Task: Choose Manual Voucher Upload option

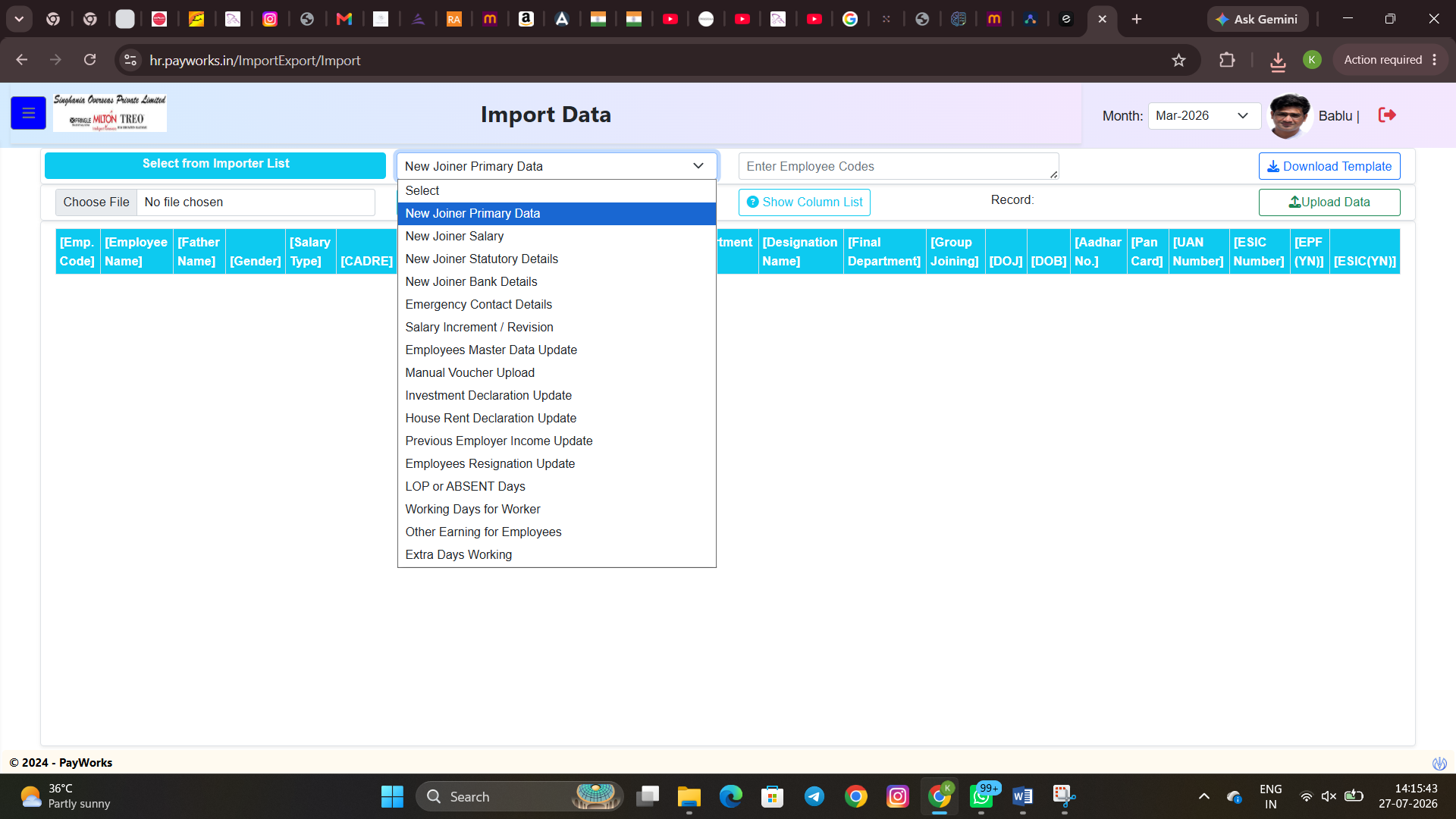Action: [557, 373]
